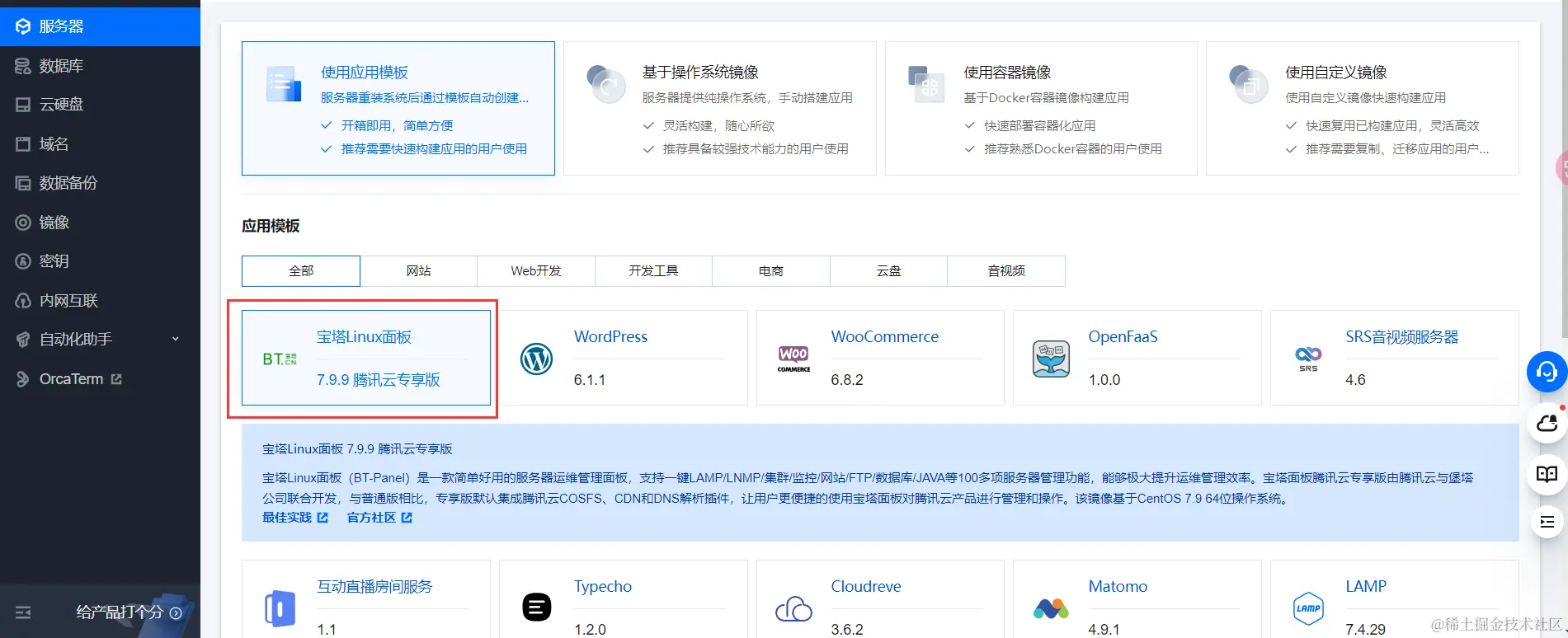The height and width of the screenshot is (638, 1568).
Task: Click the 使用自定义镜像 card icon
Action: pyautogui.click(x=1247, y=84)
